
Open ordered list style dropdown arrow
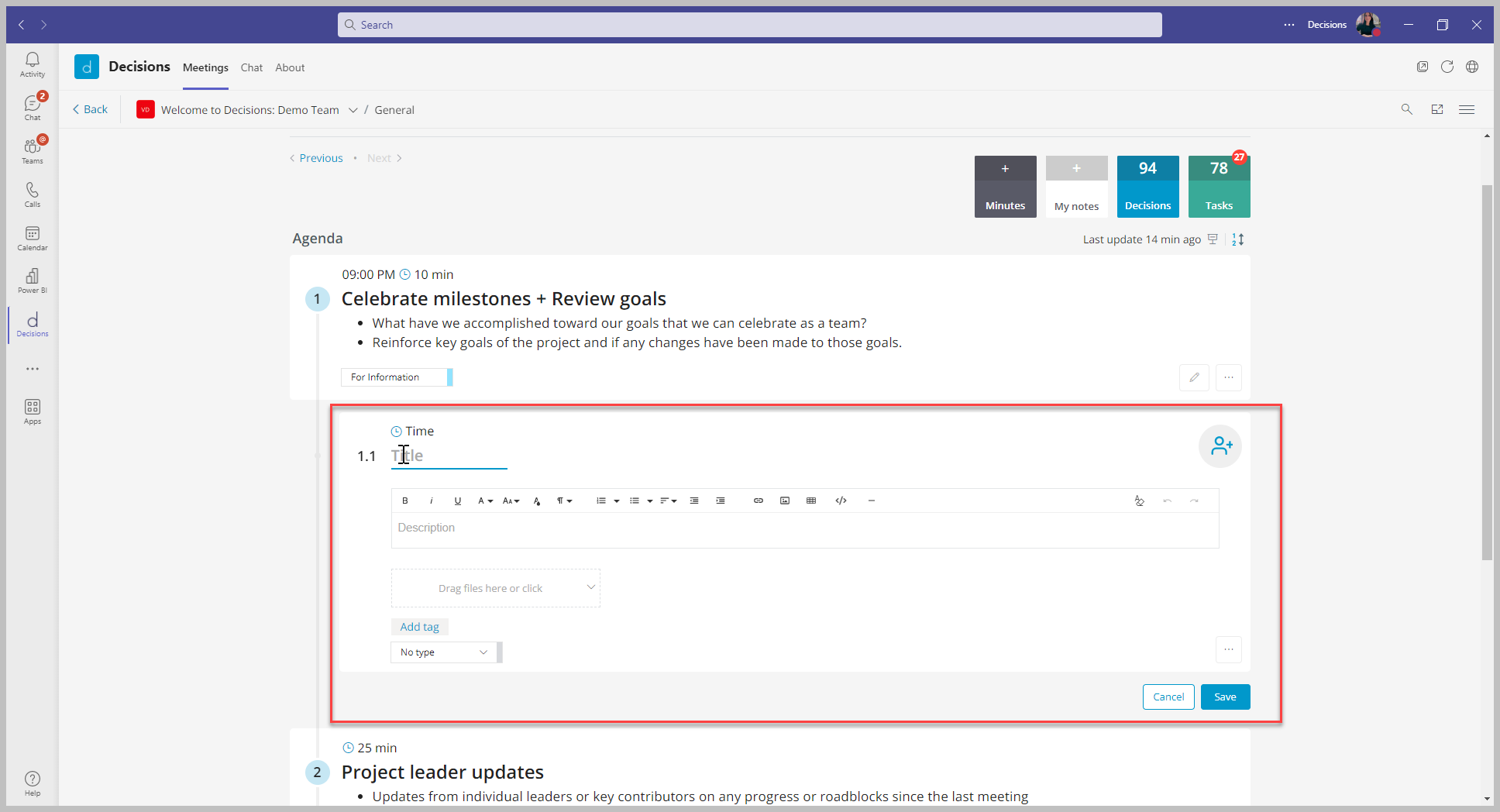tap(617, 501)
